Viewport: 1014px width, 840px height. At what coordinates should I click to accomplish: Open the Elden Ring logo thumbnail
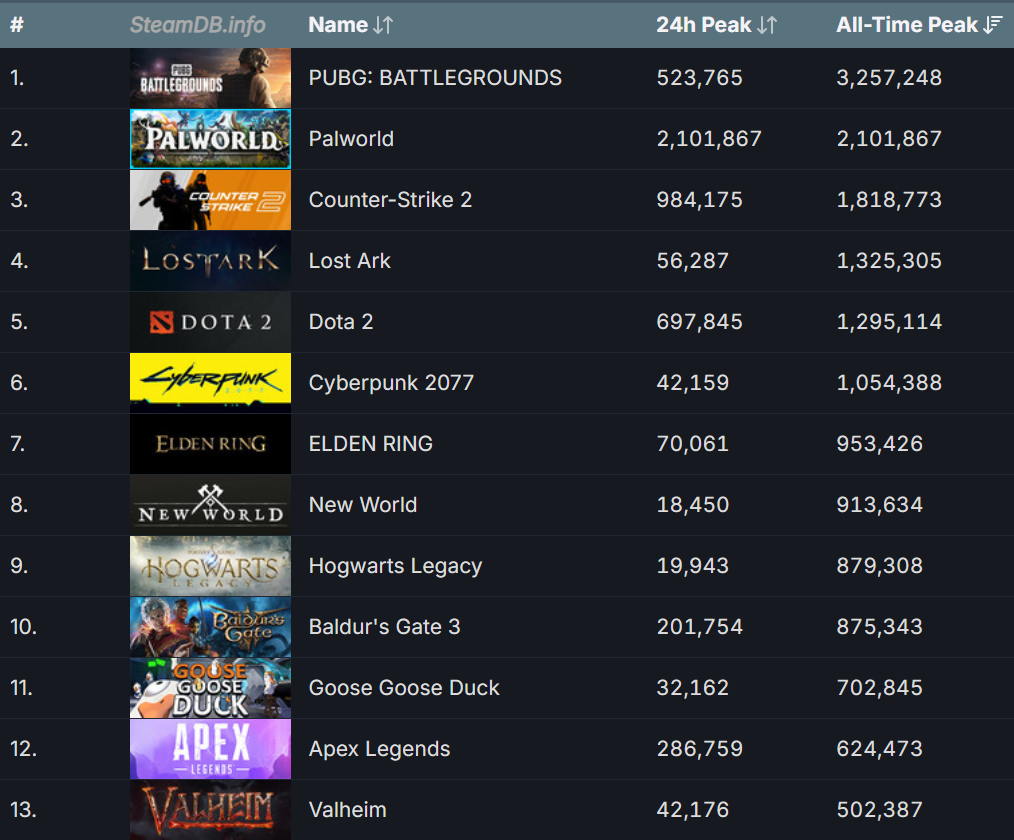[210, 444]
